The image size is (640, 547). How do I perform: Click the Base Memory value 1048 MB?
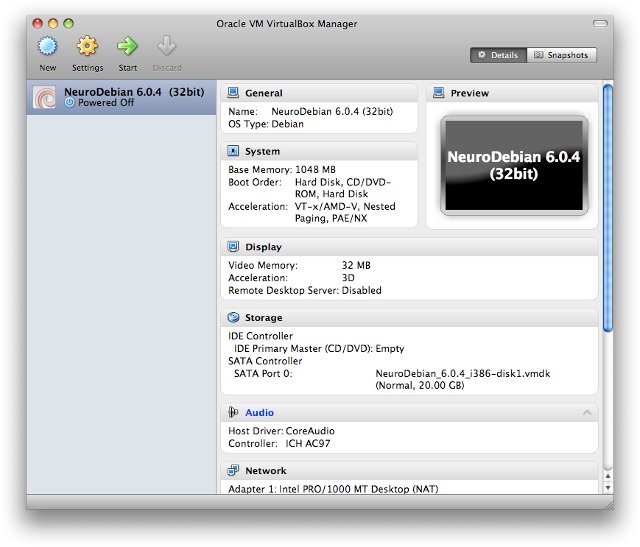pyautogui.click(x=315, y=169)
